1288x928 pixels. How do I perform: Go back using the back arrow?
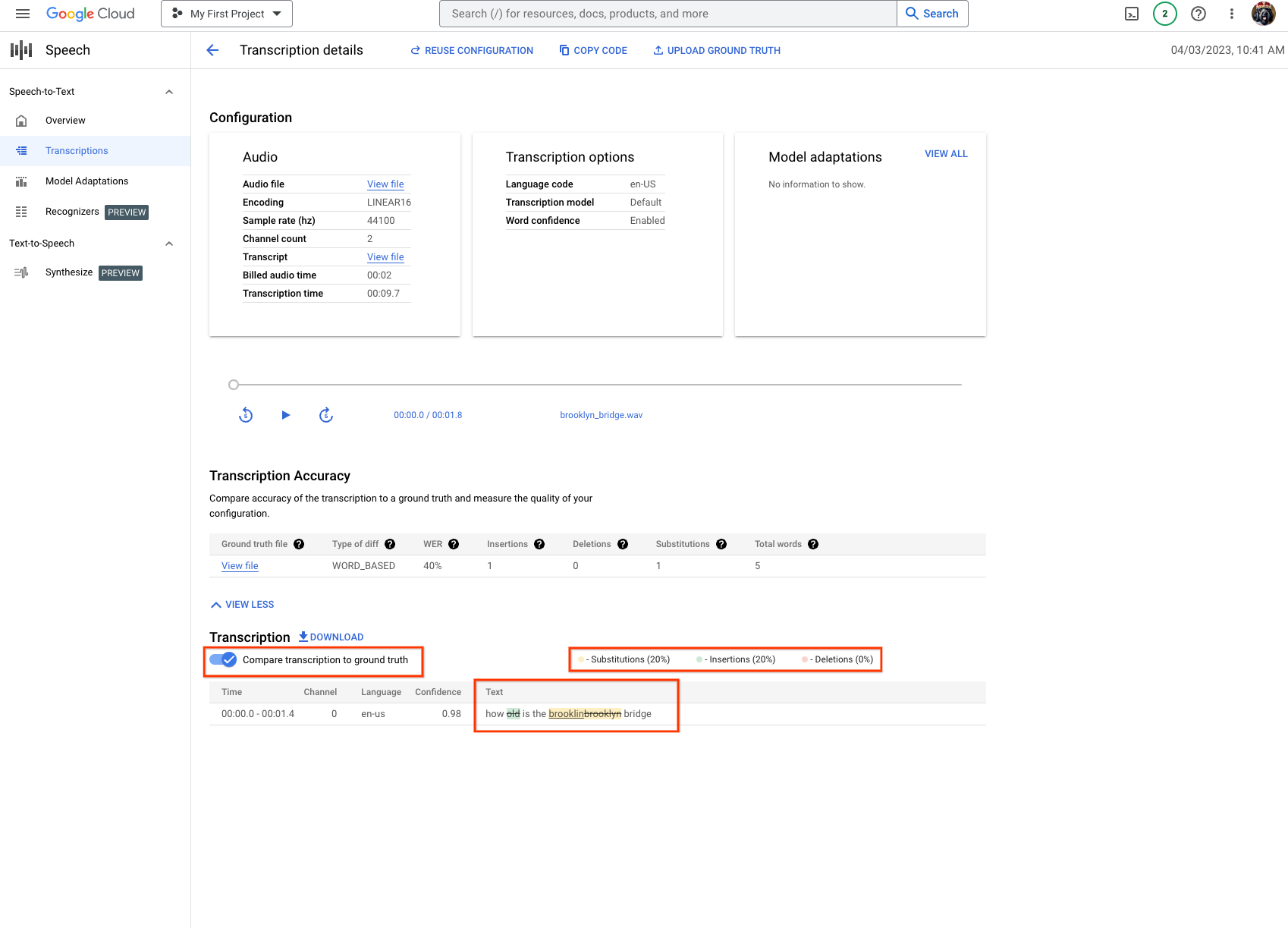212,50
